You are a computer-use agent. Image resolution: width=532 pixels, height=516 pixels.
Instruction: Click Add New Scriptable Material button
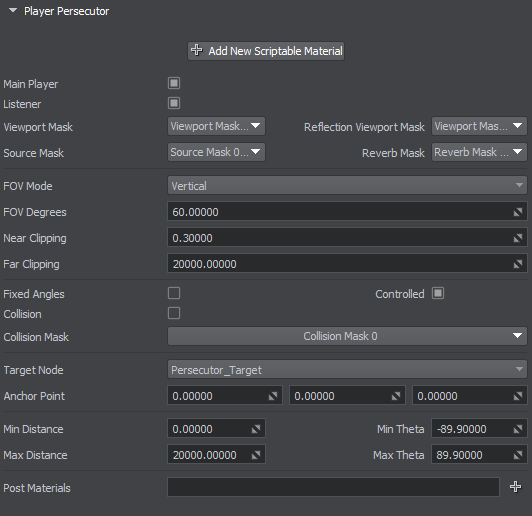click(x=266, y=51)
